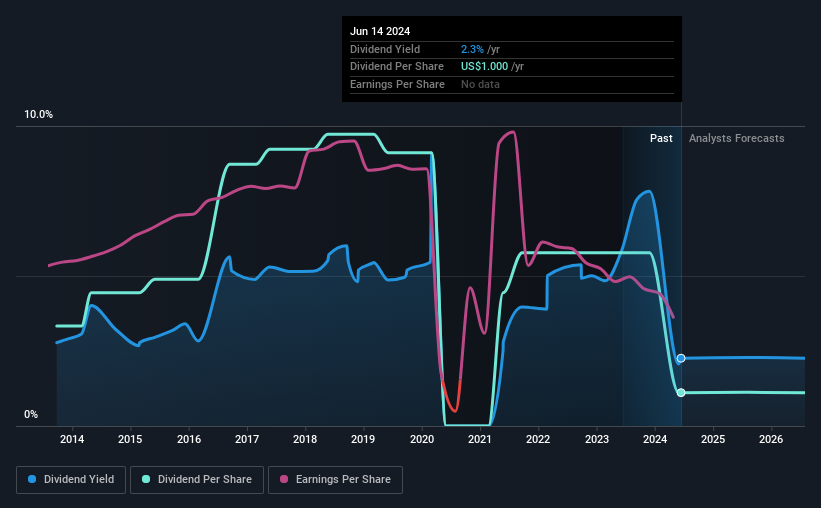Image resolution: width=821 pixels, height=508 pixels.
Task: Click the 'Jun 14 2024' tooltip date
Action: coord(380,31)
